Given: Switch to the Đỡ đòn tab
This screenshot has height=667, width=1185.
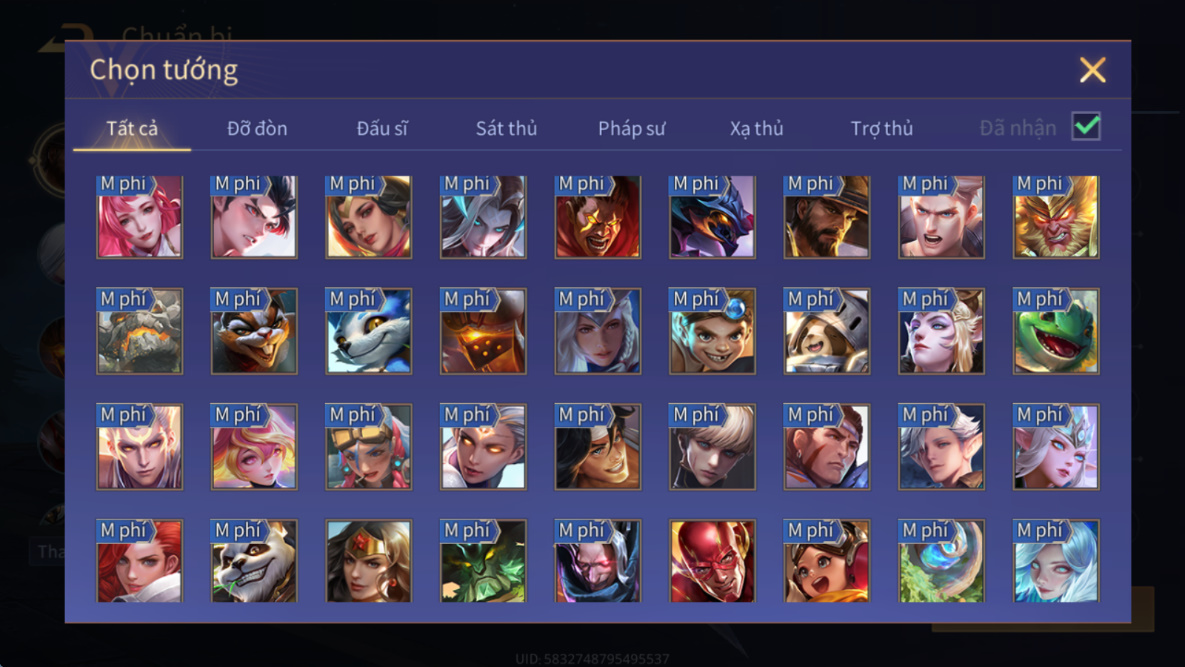Looking at the screenshot, I should click(x=257, y=128).
